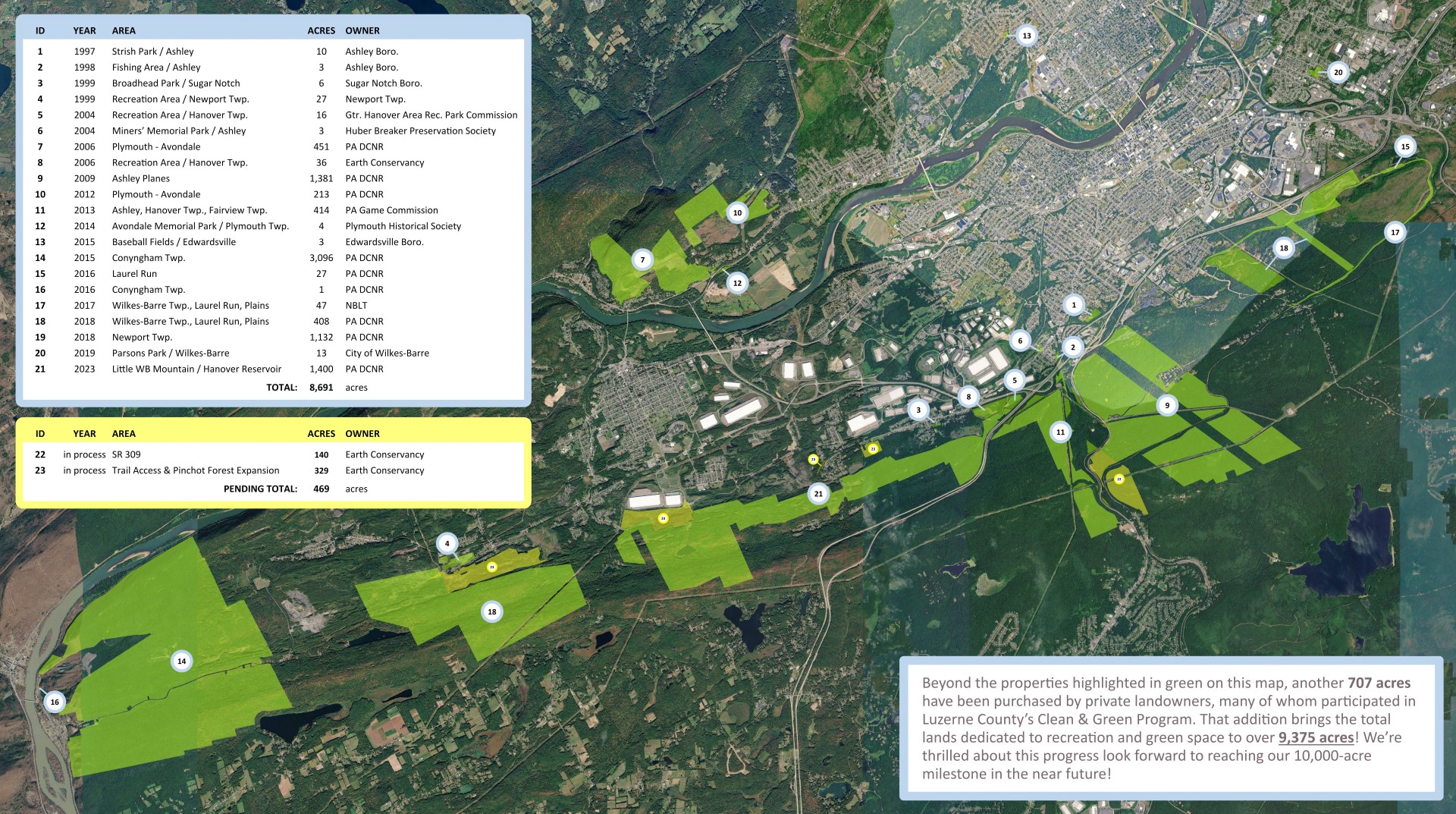
Task: Click 'Huber Breaker Preservation Society' owner
Action: pos(420,131)
